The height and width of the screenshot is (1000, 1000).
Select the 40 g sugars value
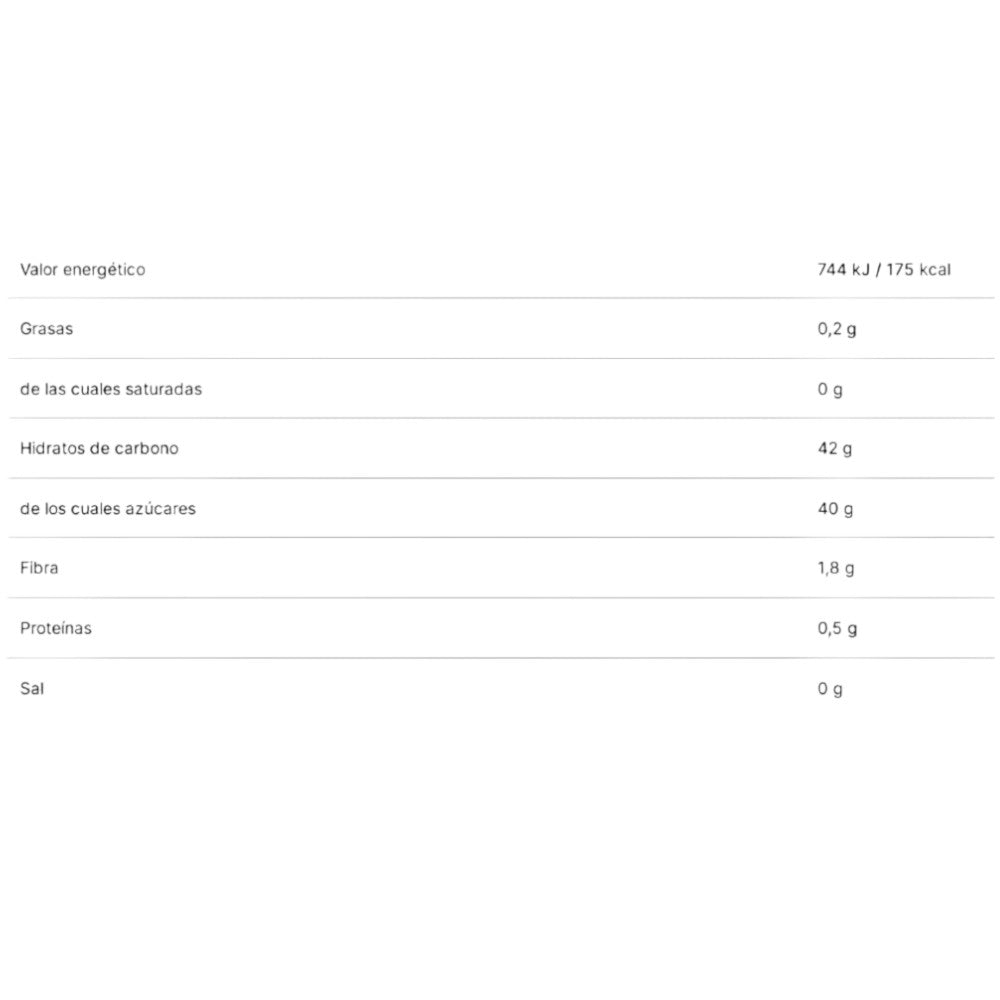(x=835, y=509)
